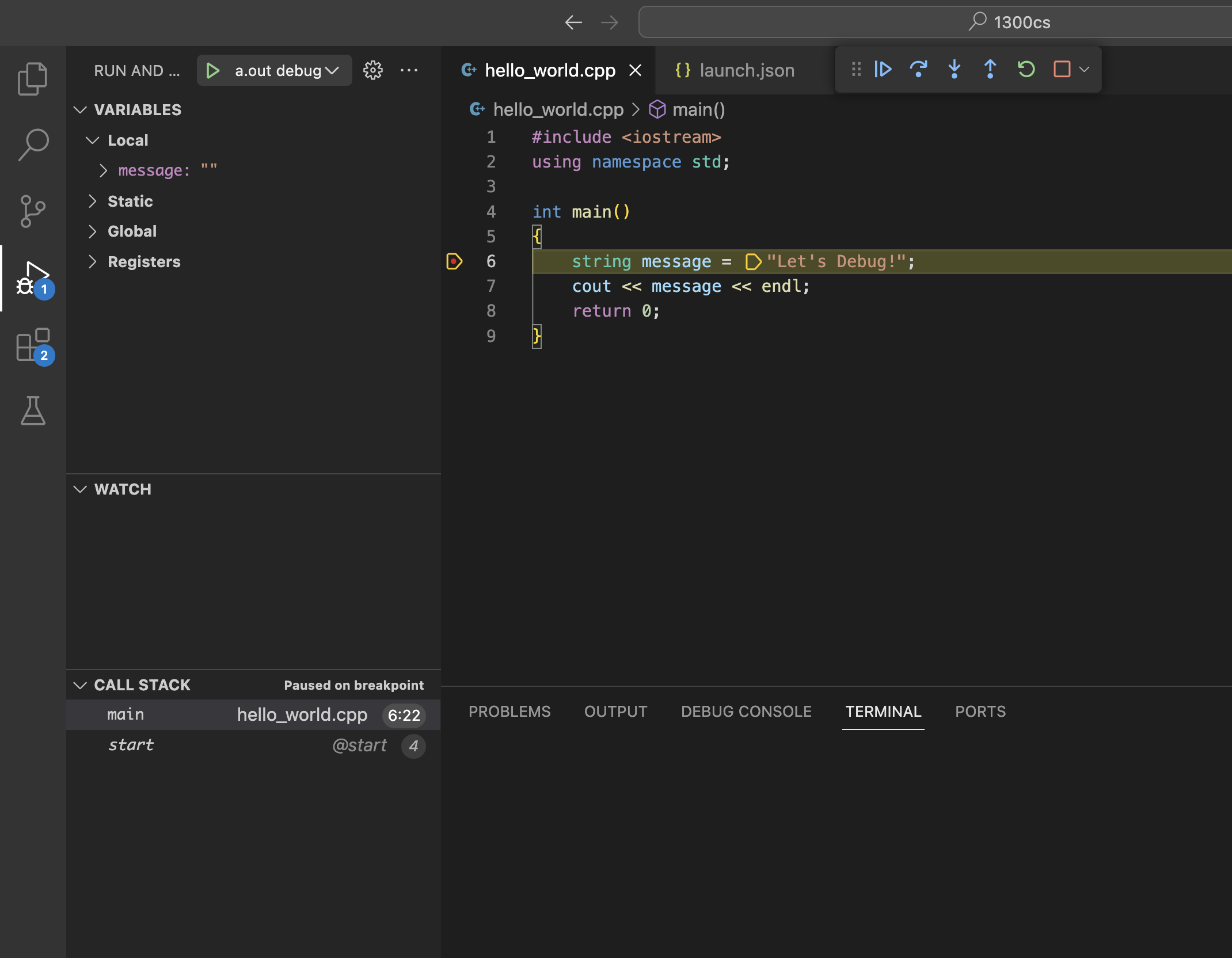Open the Testing flask view
The width and height of the screenshot is (1232, 958).
click(x=33, y=411)
